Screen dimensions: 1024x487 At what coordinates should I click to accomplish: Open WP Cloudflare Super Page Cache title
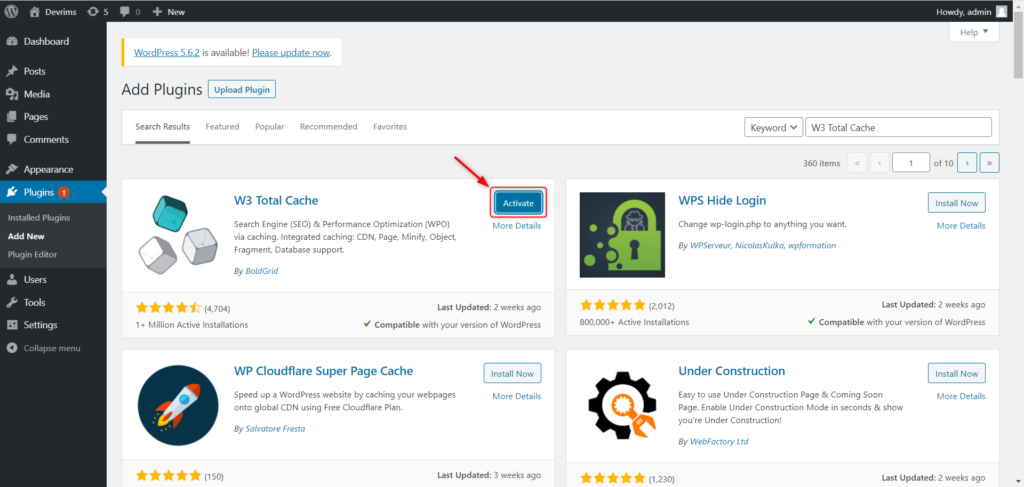[323, 371]
